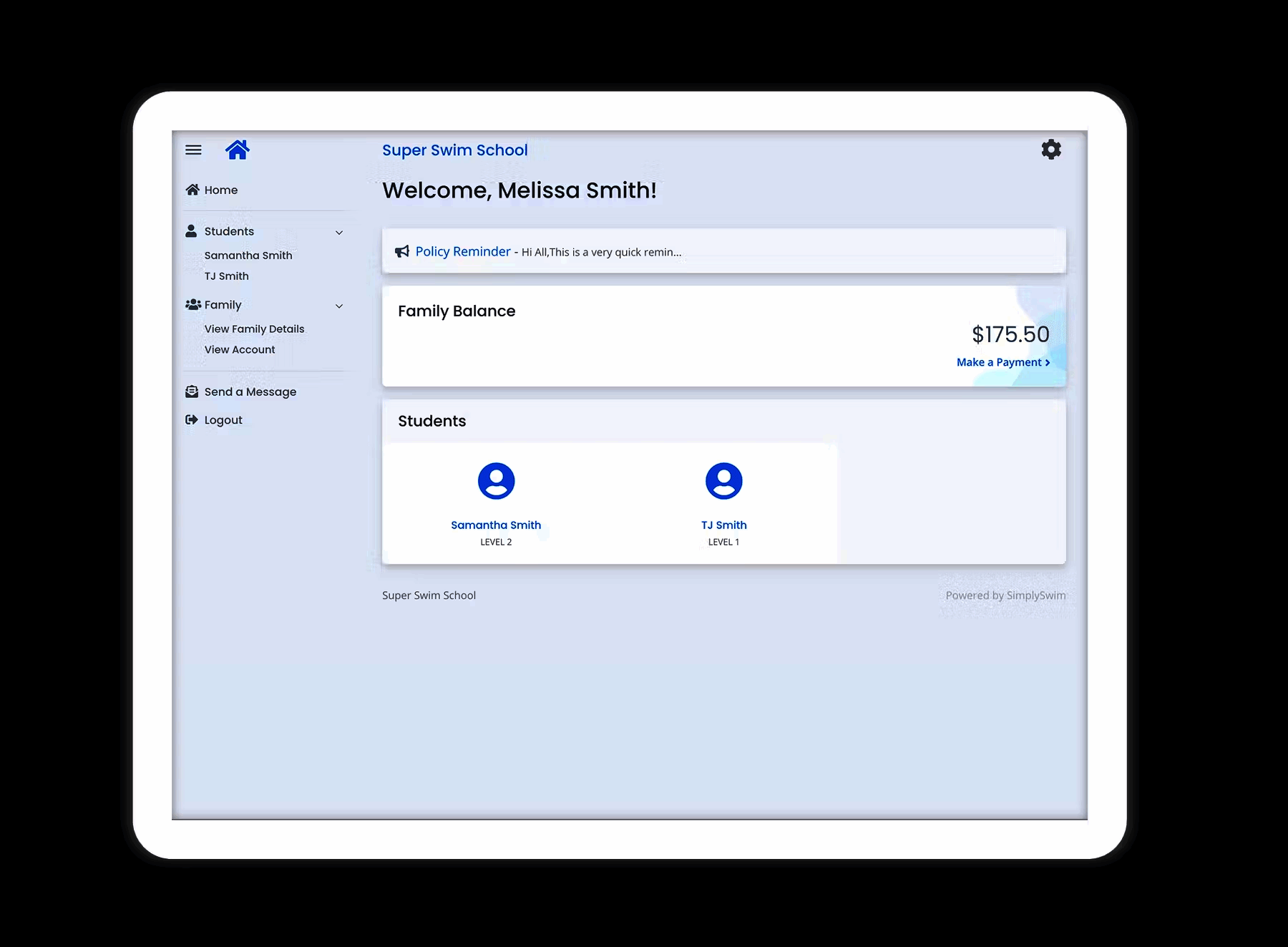Viewport: 1288px width, 947px height.
Task: Select Home from the sidebar
Action: click(x=221, y=190)
